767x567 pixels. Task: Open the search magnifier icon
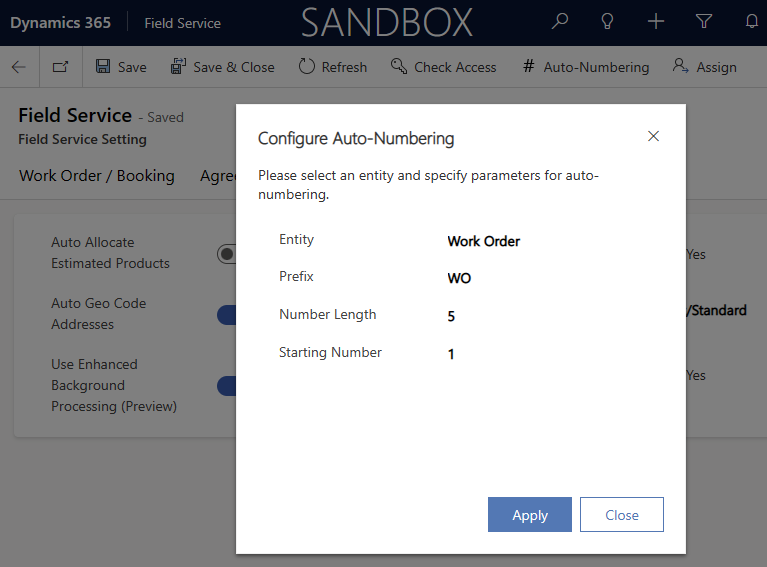(x=560, y=22)
